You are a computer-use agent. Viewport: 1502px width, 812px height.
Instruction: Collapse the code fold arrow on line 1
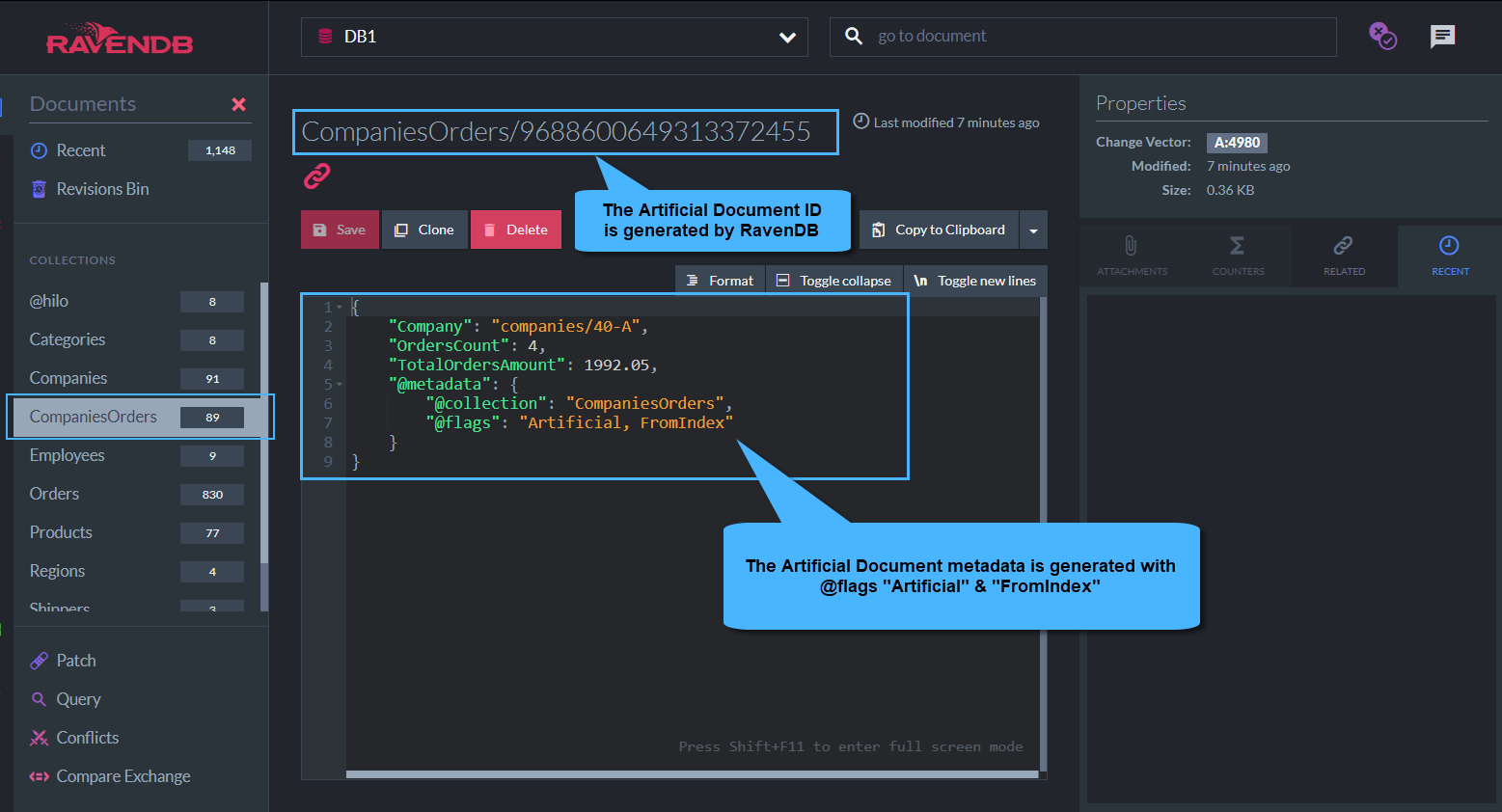pos(340,308)
